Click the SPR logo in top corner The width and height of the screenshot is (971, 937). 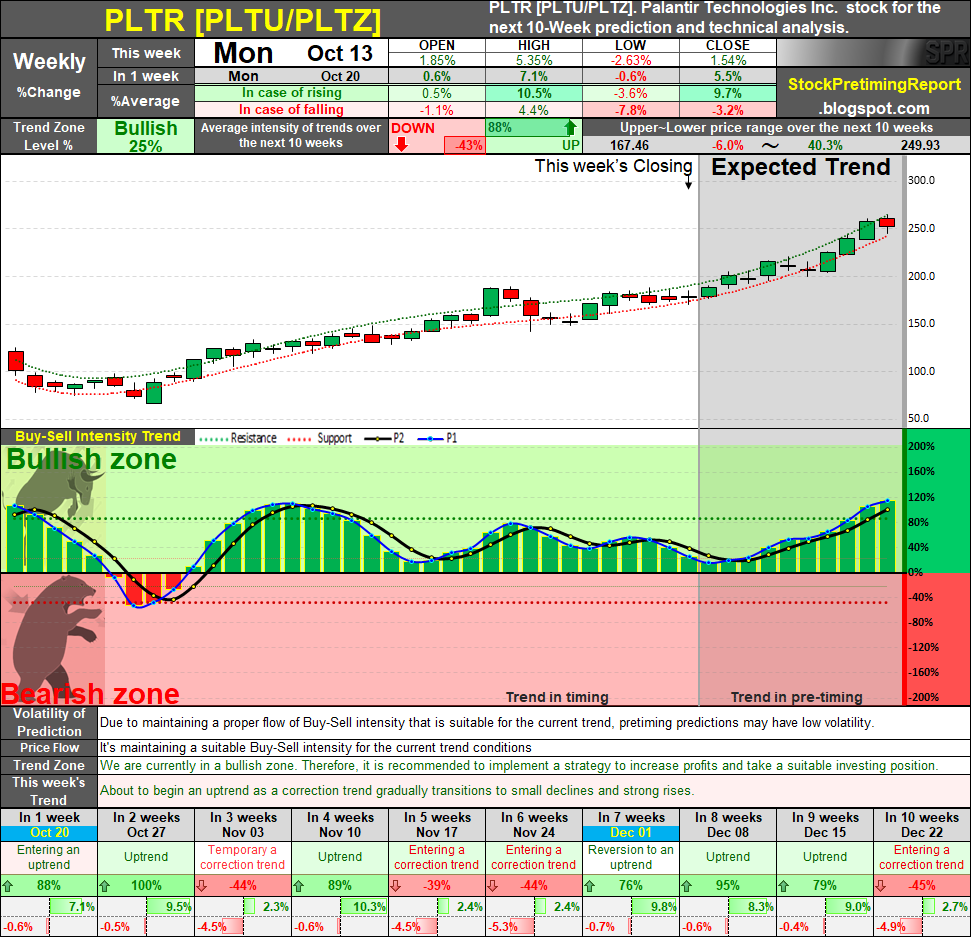pos(947,53)
